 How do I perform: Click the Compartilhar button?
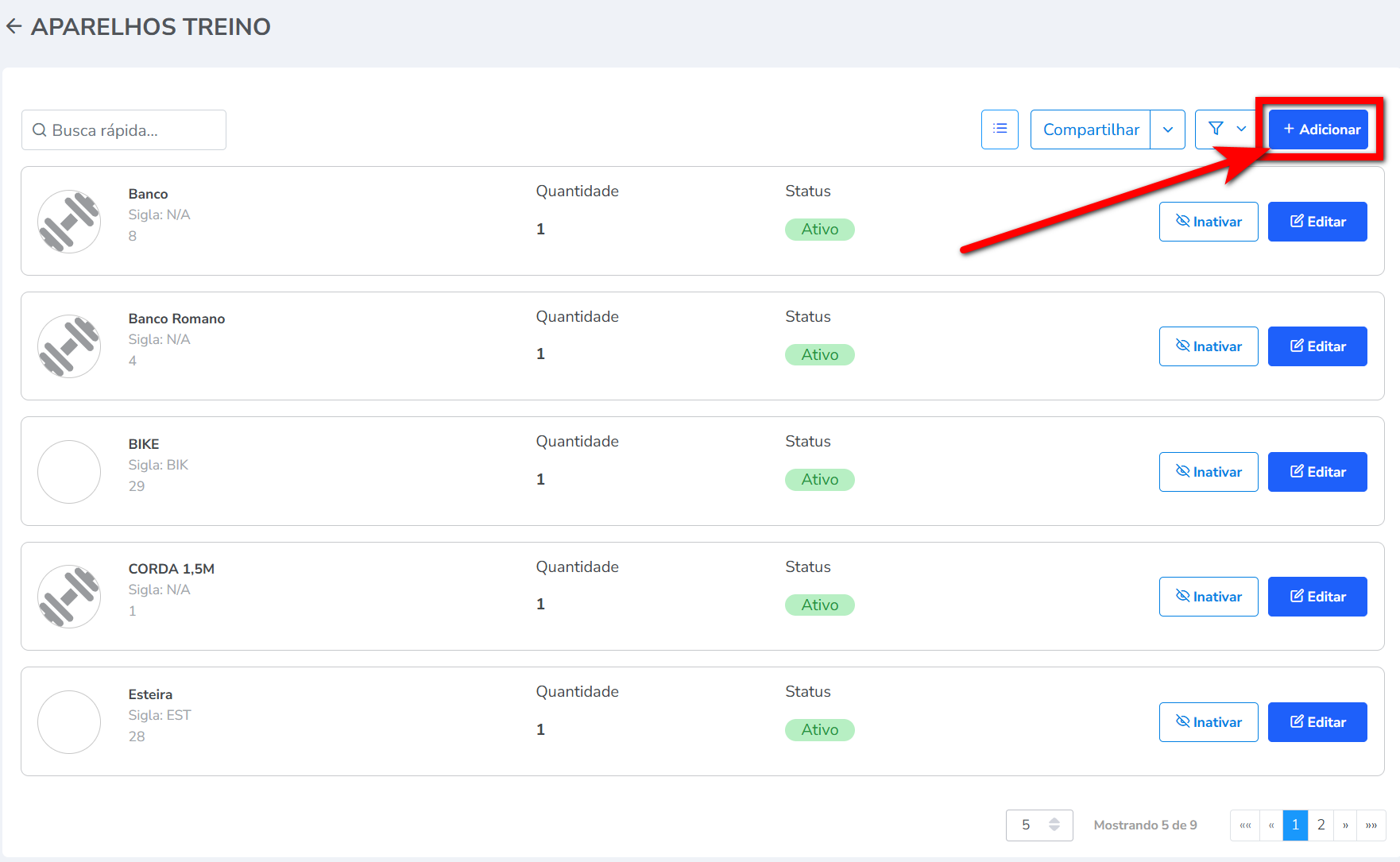tap(1090, 129)
